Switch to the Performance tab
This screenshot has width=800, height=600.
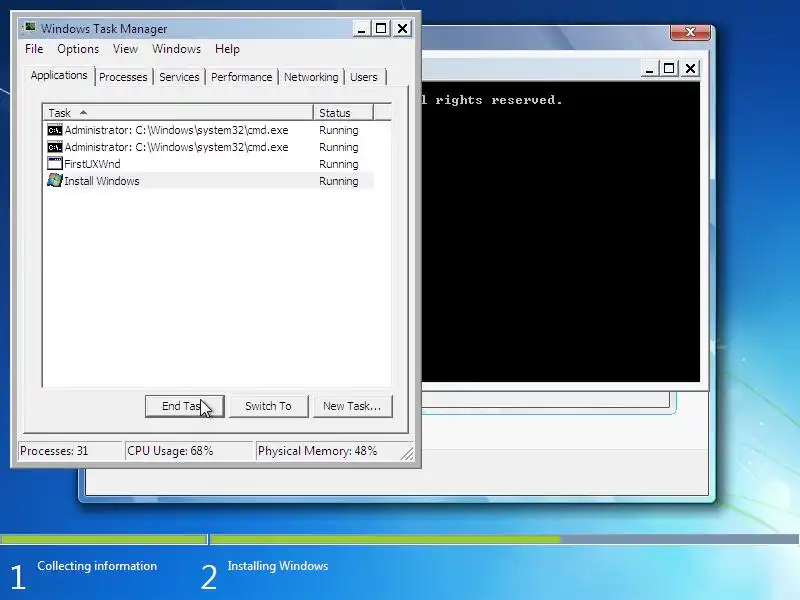pos(242,77)
